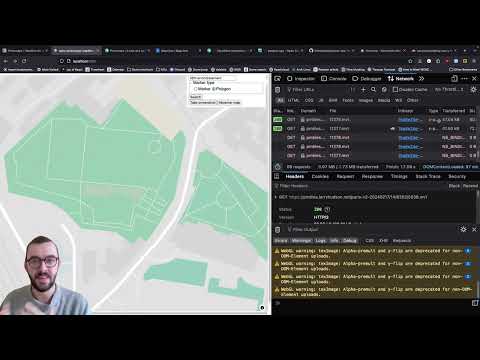
Task: Sort requests by the Transferred column
Action: [453, 111]
